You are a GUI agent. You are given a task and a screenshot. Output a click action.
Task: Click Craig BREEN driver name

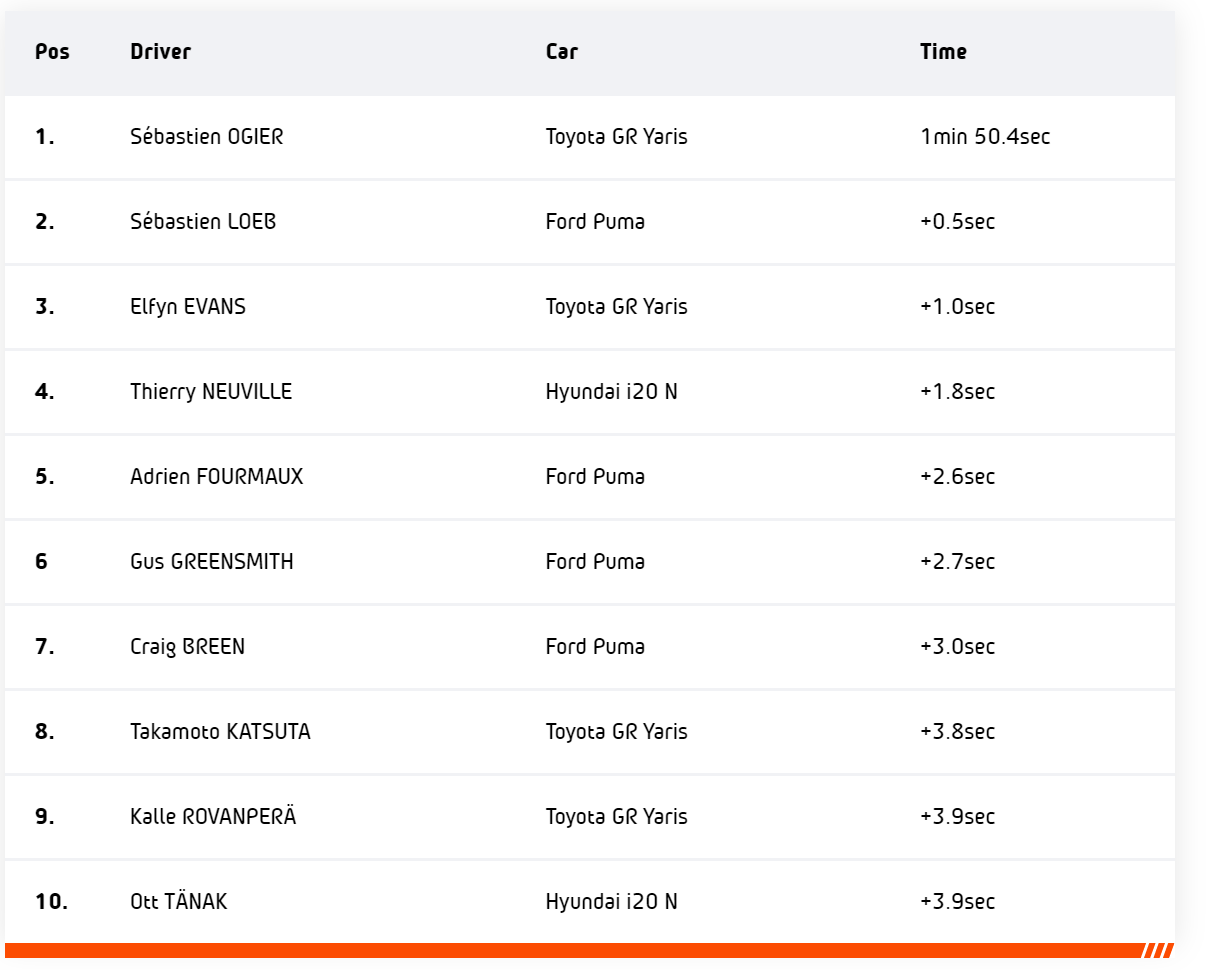[187, 647]
